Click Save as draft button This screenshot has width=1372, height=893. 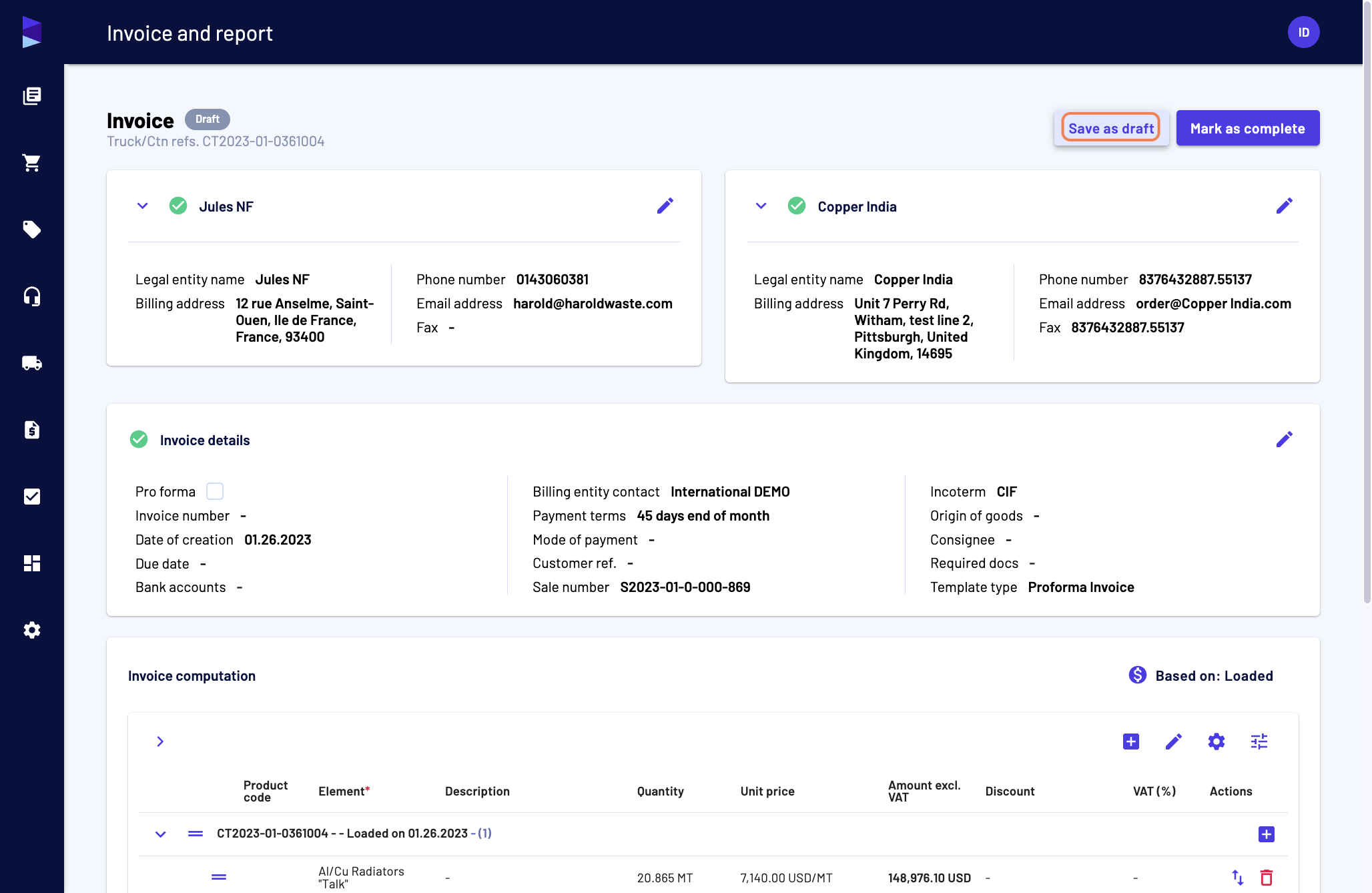coord(1111,128)
